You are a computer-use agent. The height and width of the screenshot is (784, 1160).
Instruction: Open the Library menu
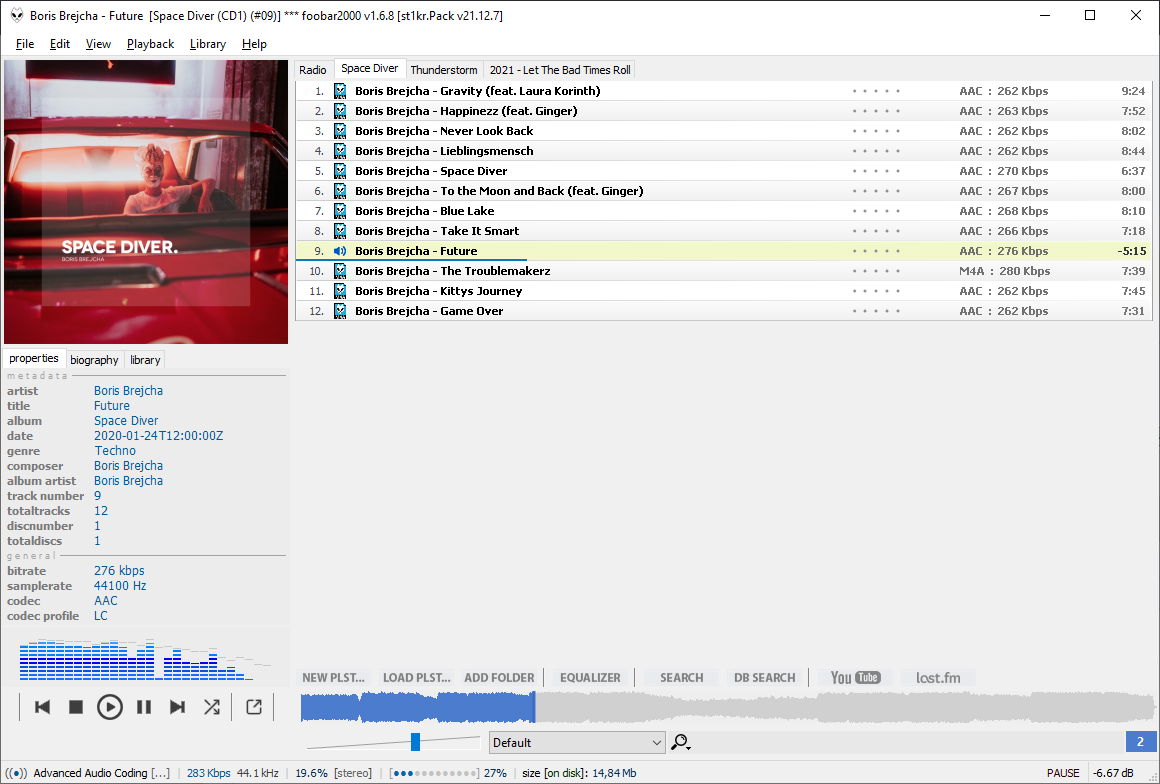(x=207, y=44)
